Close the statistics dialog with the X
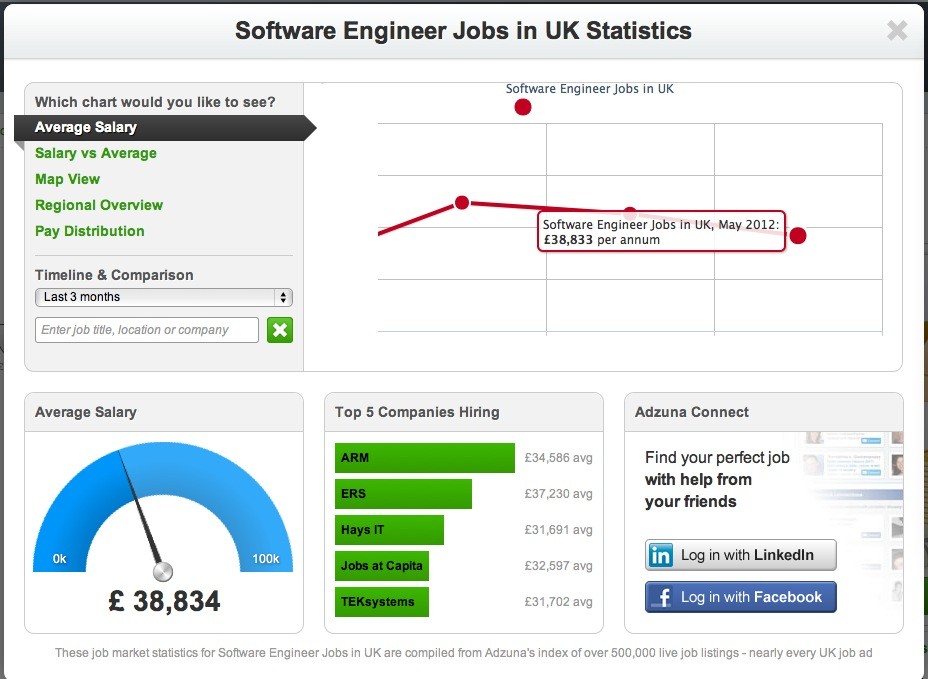 (897, 30)
